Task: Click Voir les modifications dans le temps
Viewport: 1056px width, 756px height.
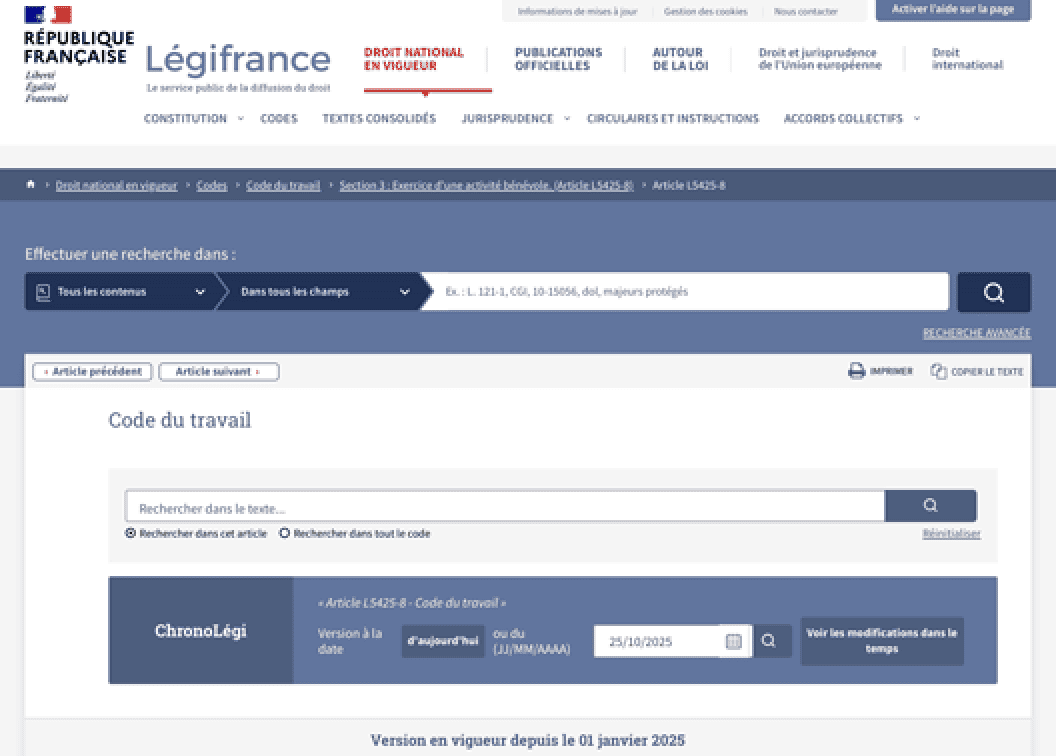Action: tap(881, 641)
